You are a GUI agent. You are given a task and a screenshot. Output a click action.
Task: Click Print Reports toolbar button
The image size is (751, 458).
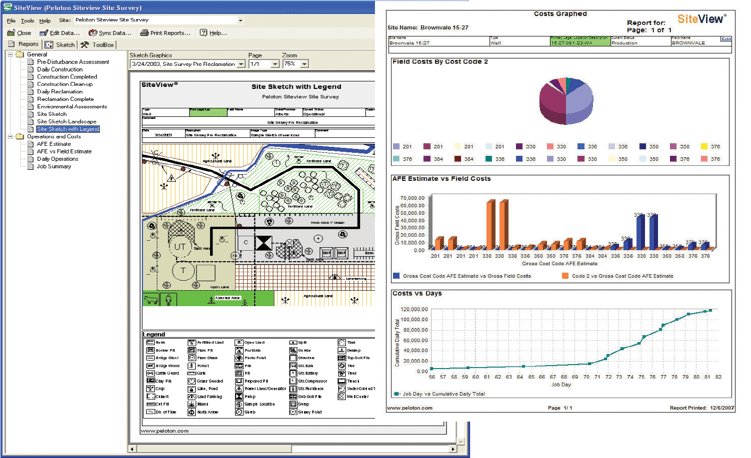click(165, 33)
